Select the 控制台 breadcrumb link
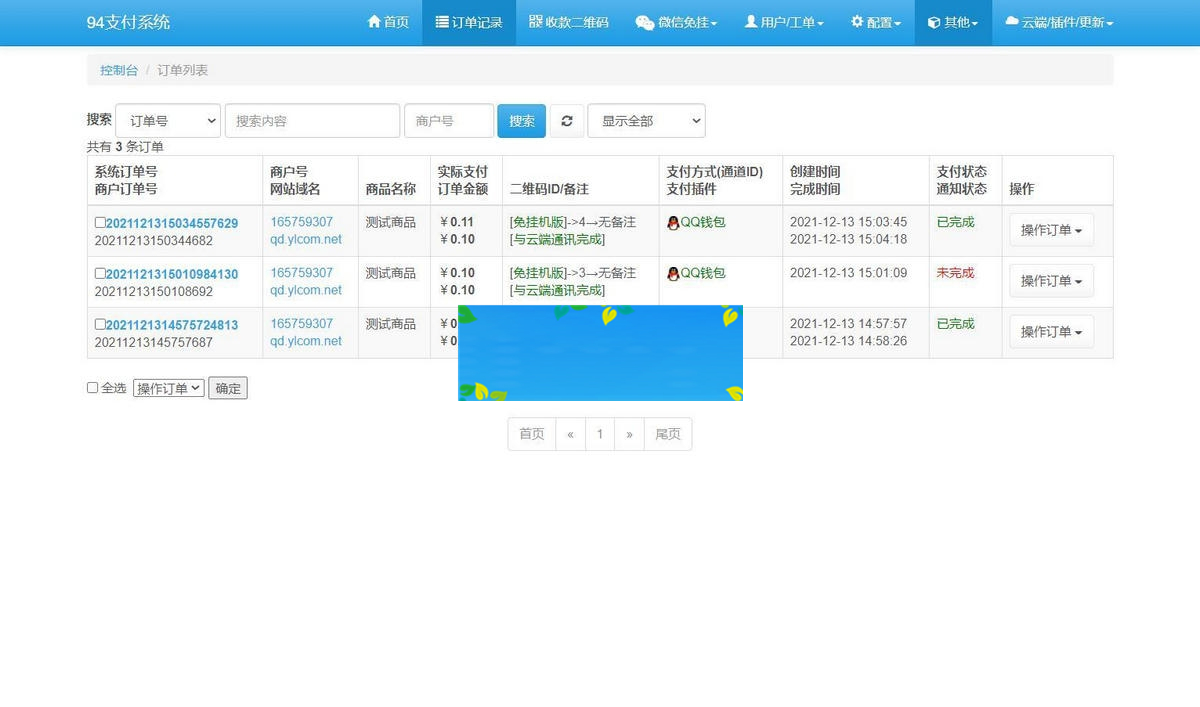1200x707 pixels. coord(118,70)
